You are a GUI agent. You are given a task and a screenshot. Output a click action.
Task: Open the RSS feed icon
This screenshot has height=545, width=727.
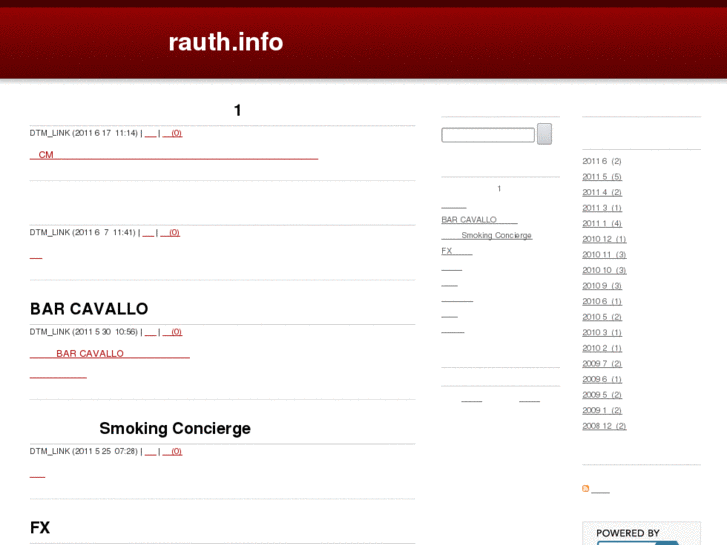click(586, 488)
